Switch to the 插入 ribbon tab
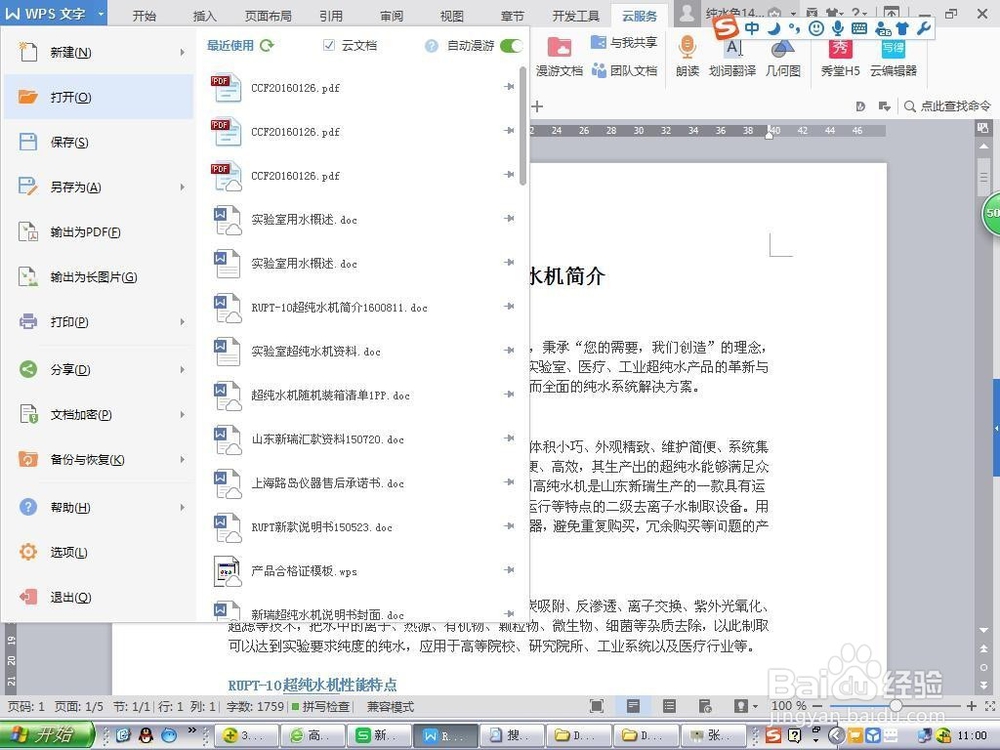The image size is (1000, 750). click(205, 15)
